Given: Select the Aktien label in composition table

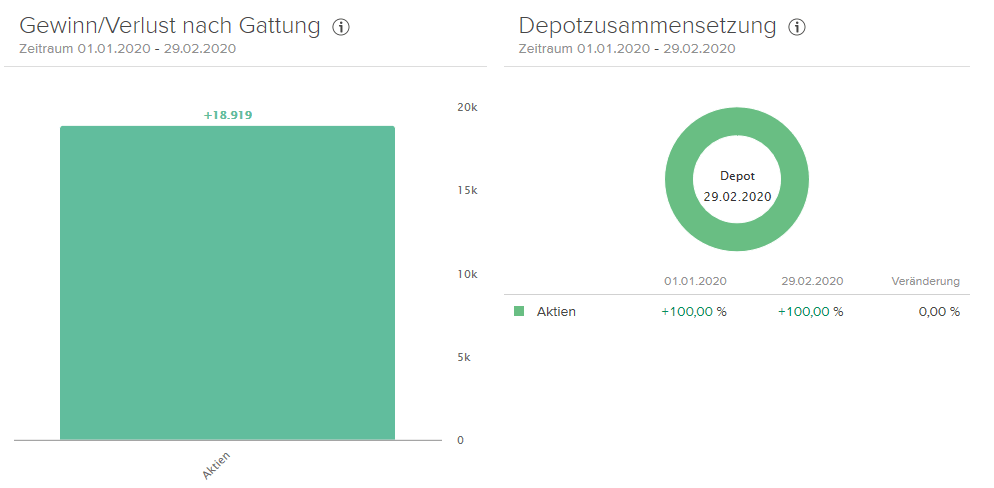Looking at the screenshot, I should pos(556,311).
